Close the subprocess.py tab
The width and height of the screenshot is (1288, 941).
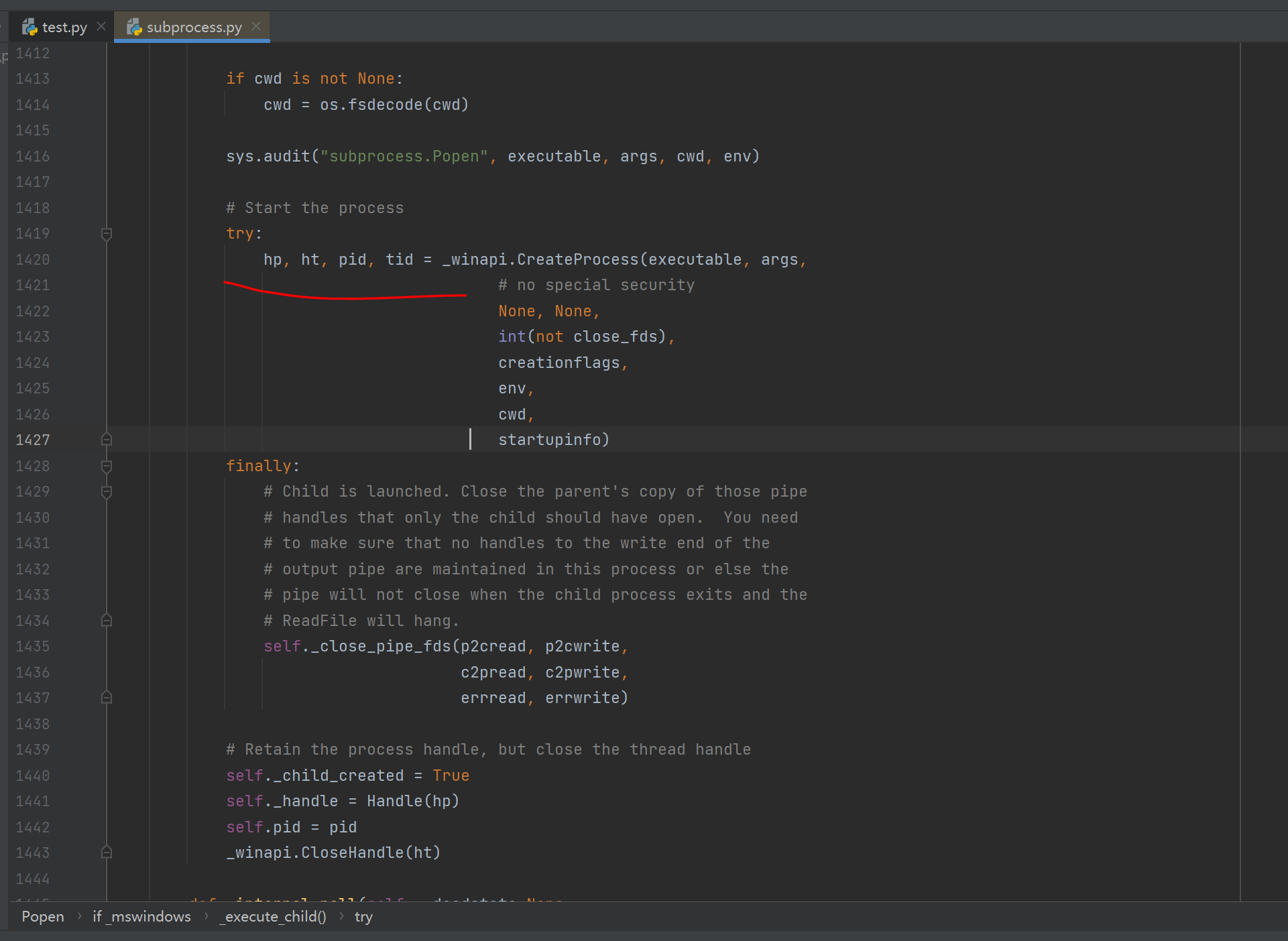(x=256, y=26)
